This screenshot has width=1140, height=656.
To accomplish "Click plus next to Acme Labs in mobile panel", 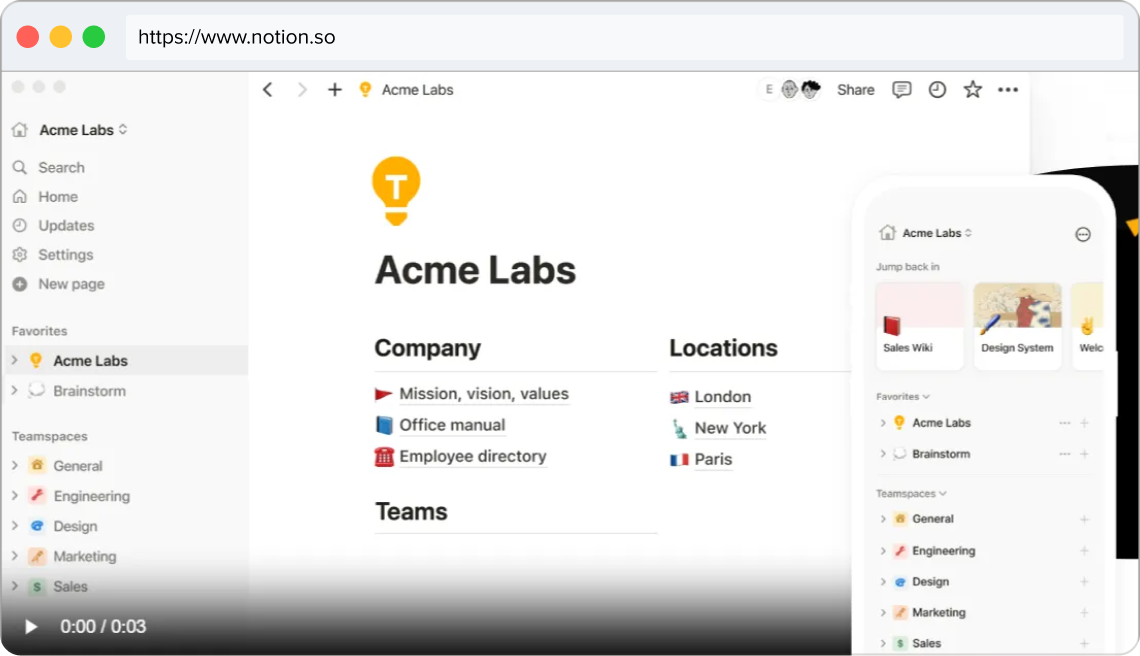I will click(x=1084, y=423).
